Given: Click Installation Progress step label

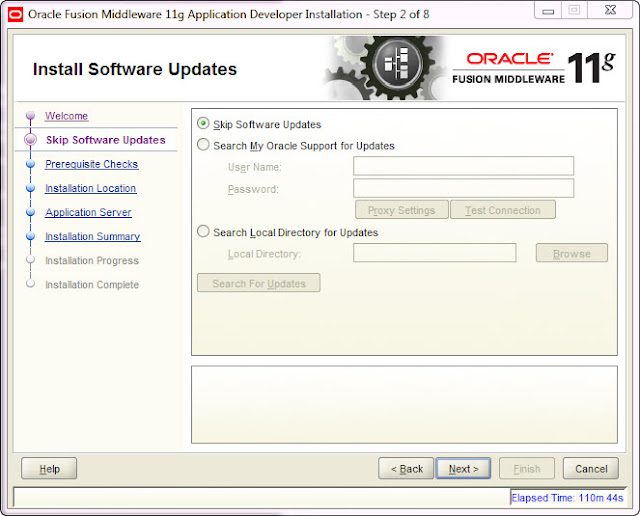Looking at the screenshot, I should (92, 260).
